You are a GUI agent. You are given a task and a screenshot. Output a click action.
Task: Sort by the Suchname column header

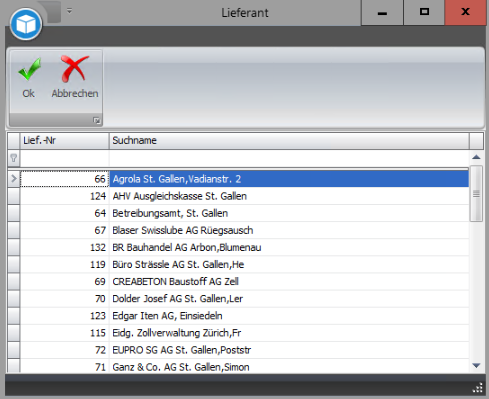tap(289, 141)
